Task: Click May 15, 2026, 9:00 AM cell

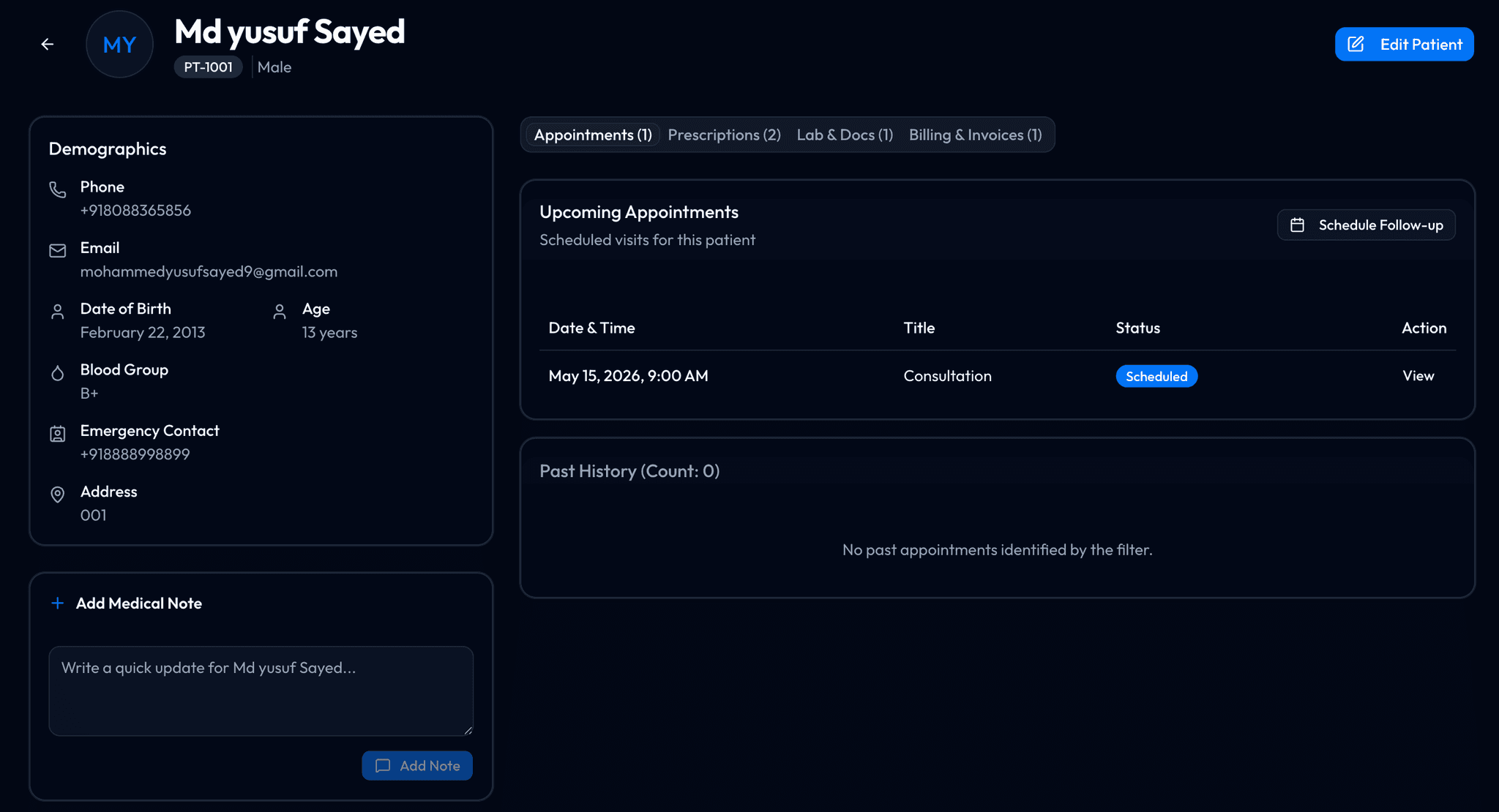Action: [628, 376]
